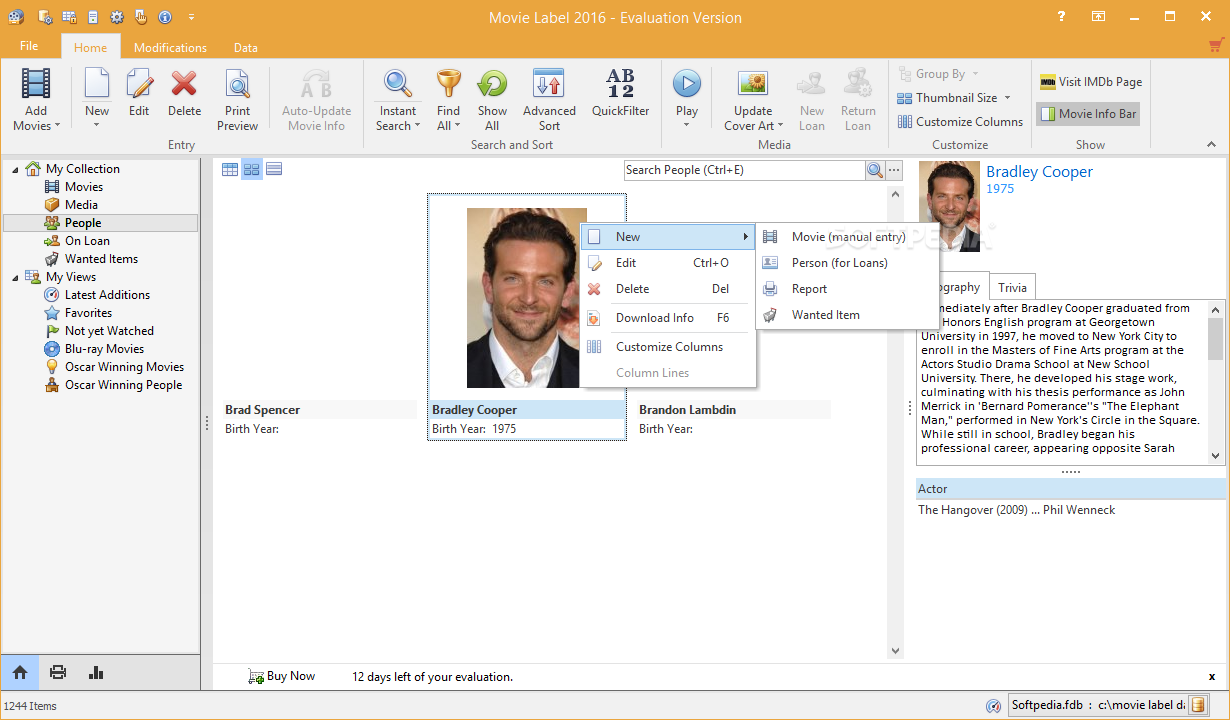Click the gear options icon in title bar

(117, 17)
